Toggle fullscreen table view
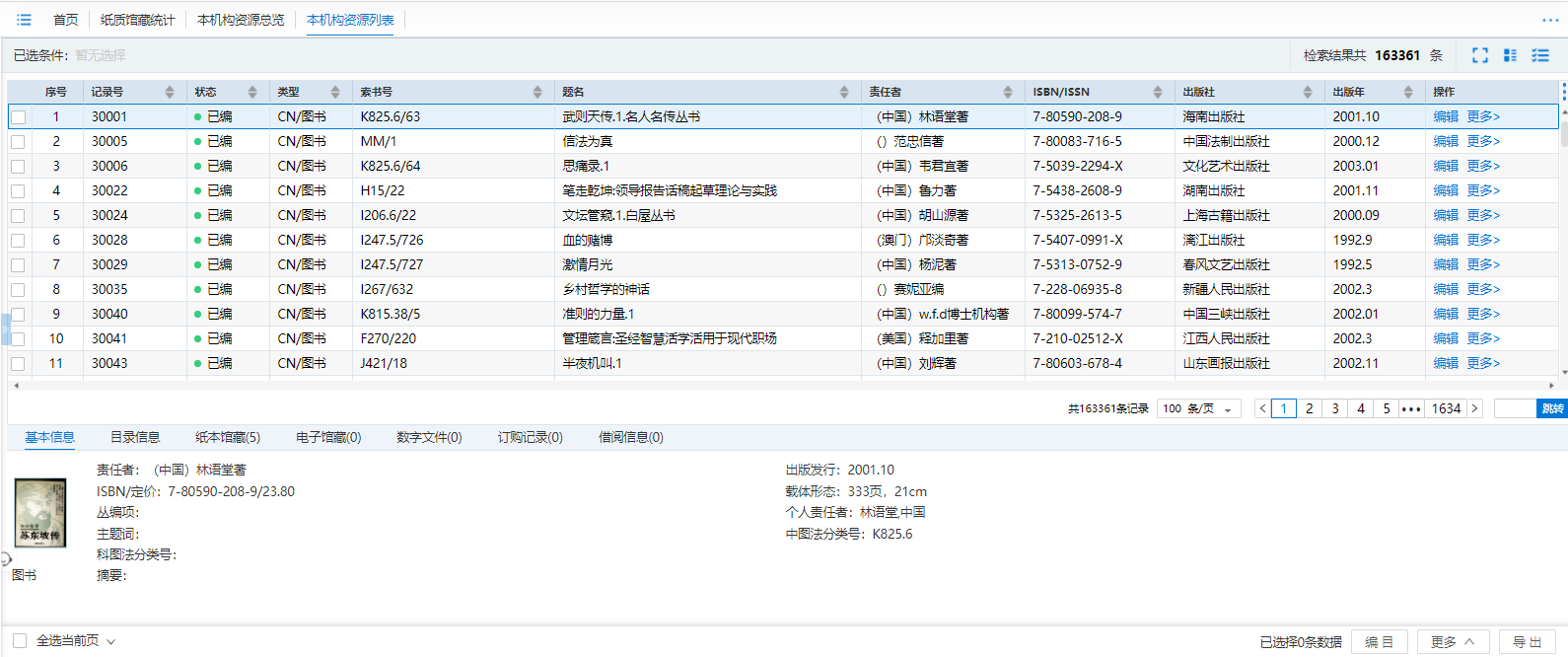This screenshot has width=1568, height=657. click(x=1480, y=55)
